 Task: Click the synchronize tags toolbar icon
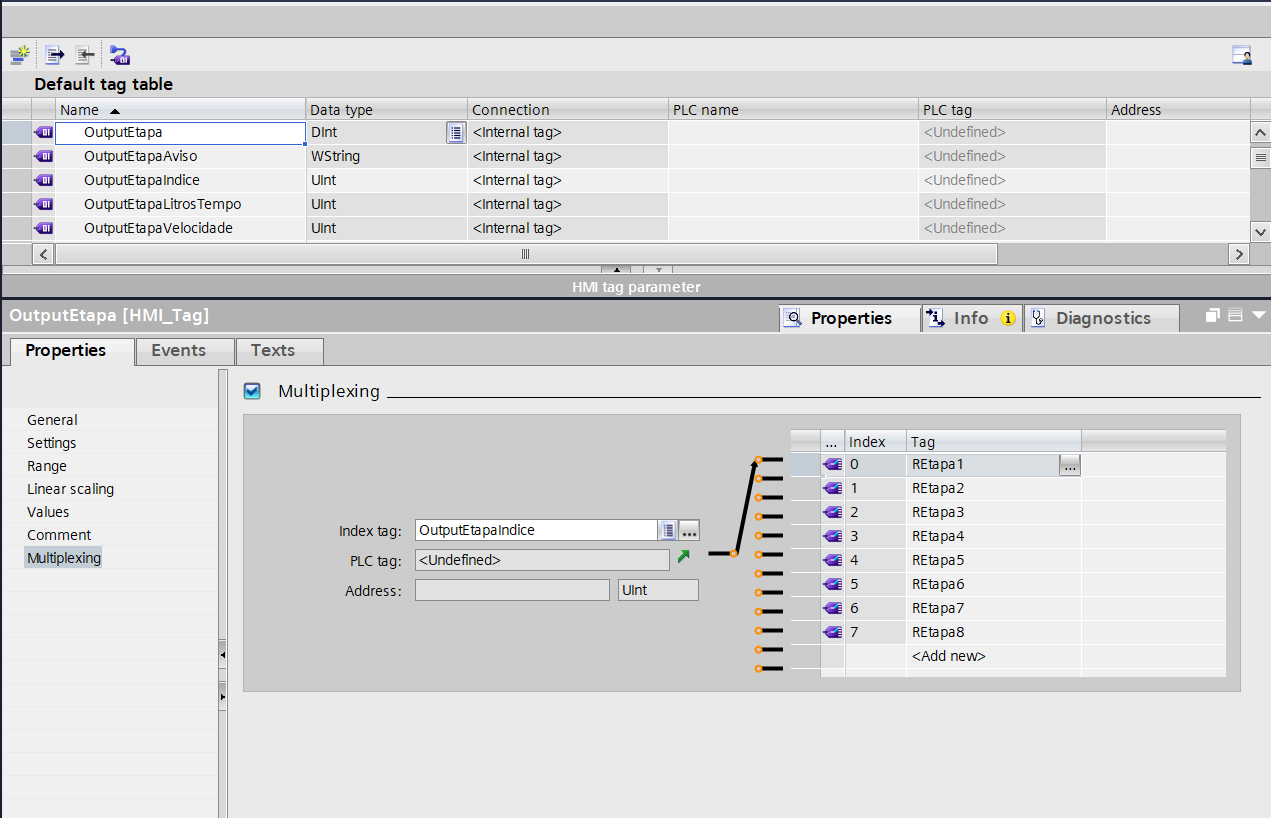120,56
